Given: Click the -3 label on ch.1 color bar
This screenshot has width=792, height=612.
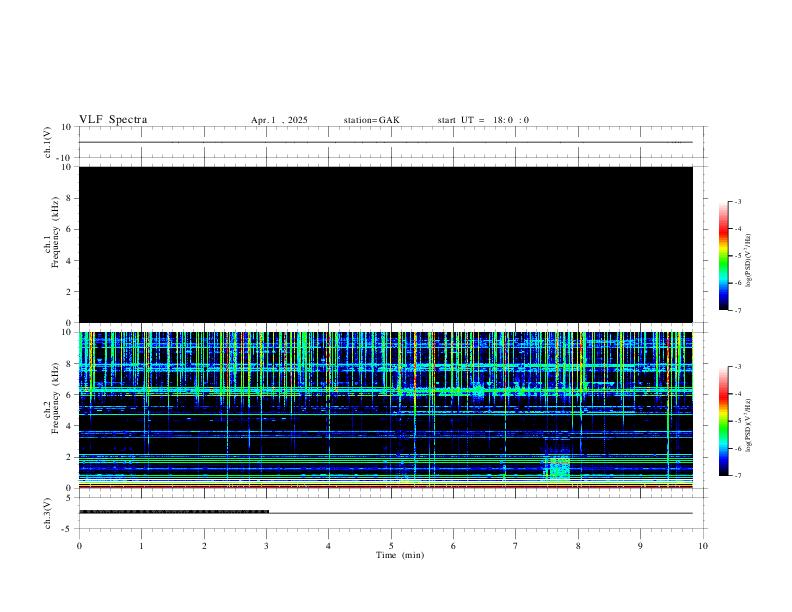Looking at the screenshot, I should point(738,201).
